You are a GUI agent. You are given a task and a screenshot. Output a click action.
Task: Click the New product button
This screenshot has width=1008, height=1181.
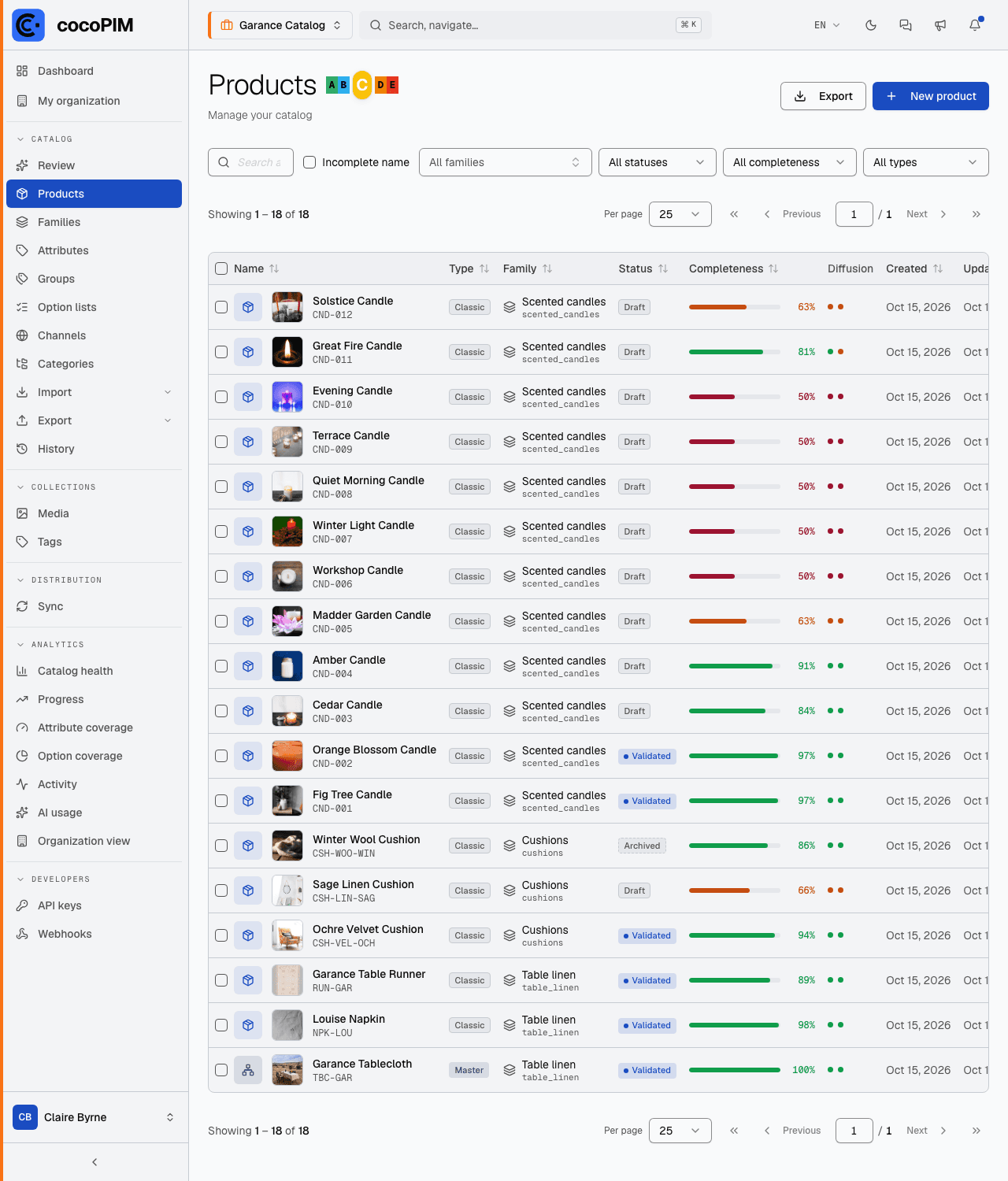(931, 96)
